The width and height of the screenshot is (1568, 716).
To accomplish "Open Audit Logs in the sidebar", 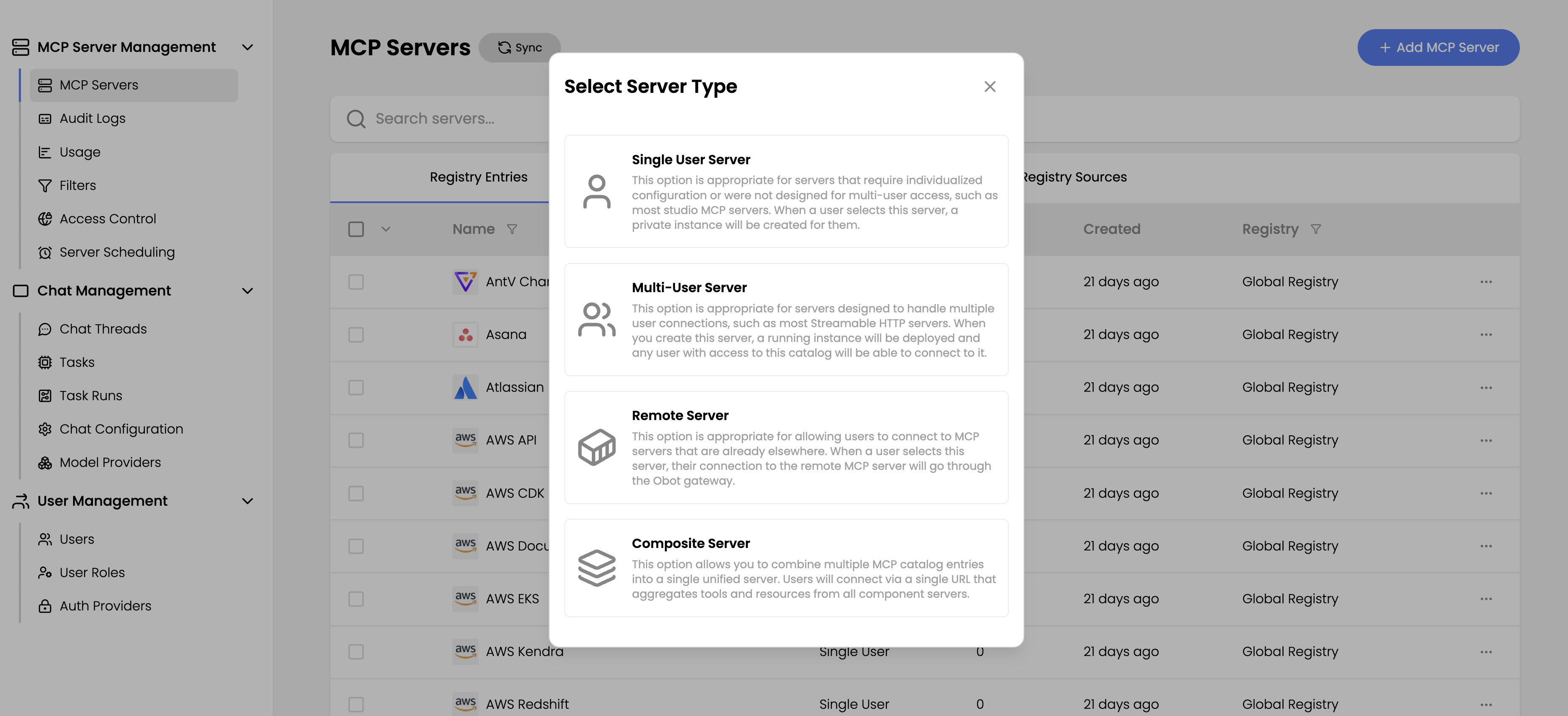I will [93, 119].
